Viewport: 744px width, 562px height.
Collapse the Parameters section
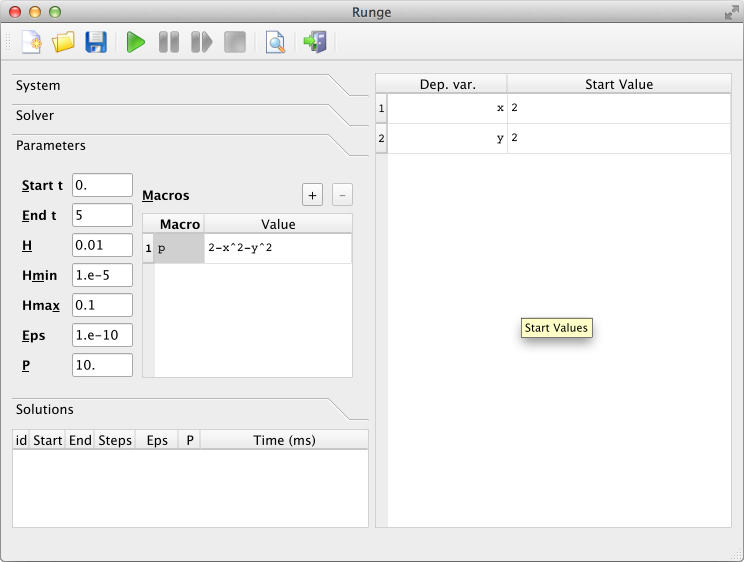pos(190,145)
